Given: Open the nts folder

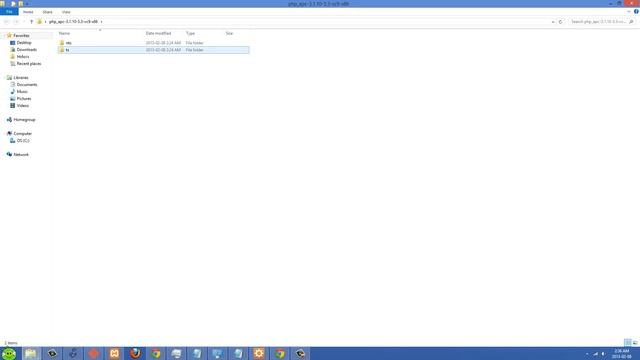Looking at the screenshot, I should pyautogui.click(x=68, y=43).
